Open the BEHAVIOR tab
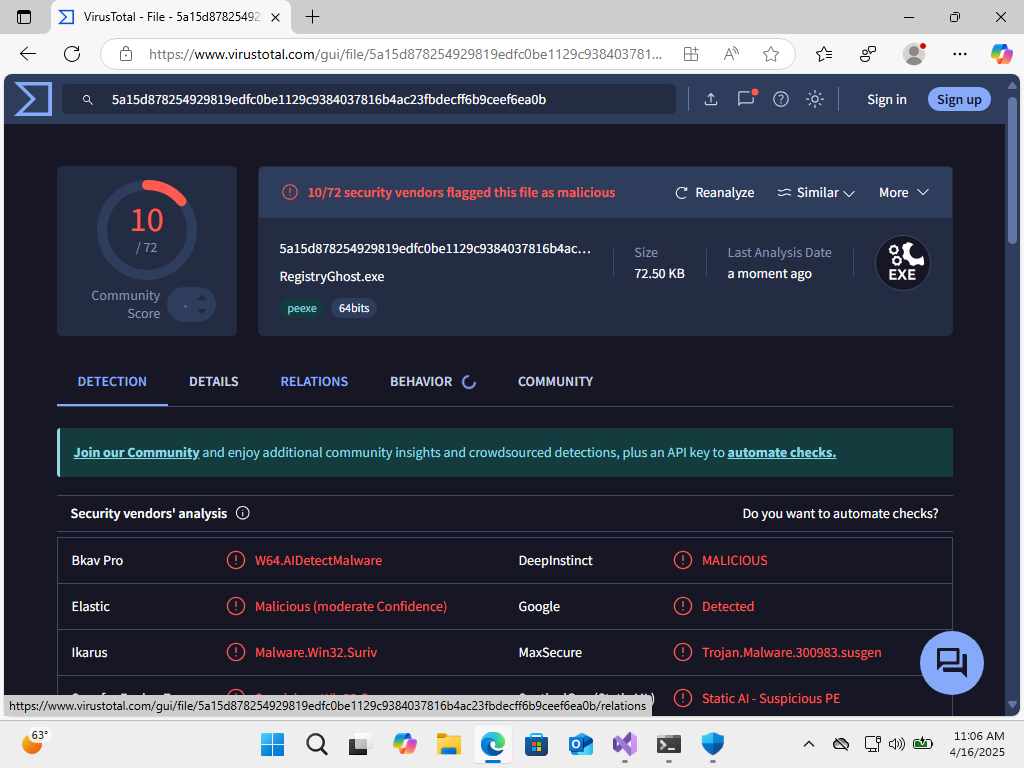 tap(421, 381)
